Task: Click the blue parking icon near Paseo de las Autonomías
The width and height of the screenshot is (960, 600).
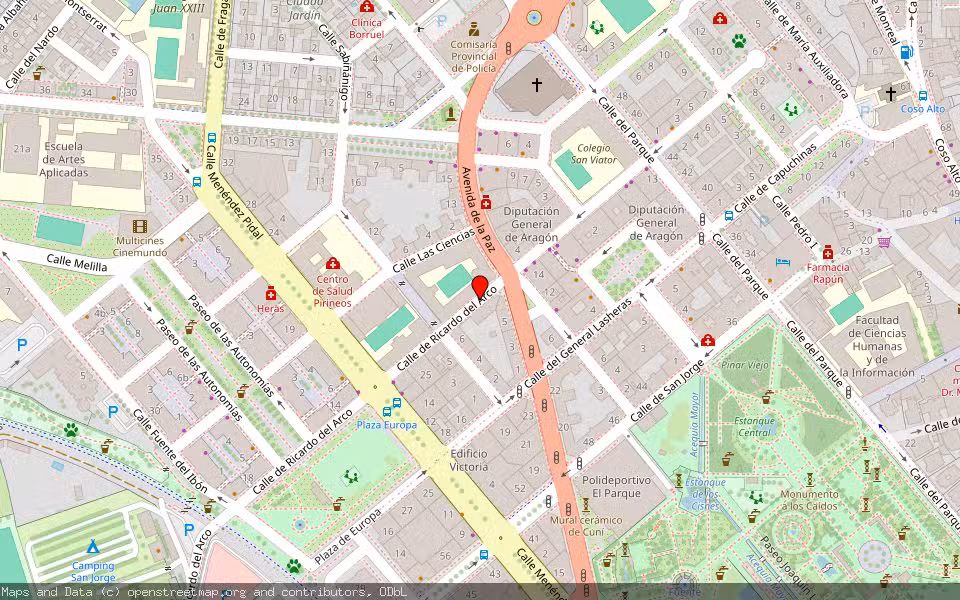Action: pyautogui.click(x=20, y=346)
